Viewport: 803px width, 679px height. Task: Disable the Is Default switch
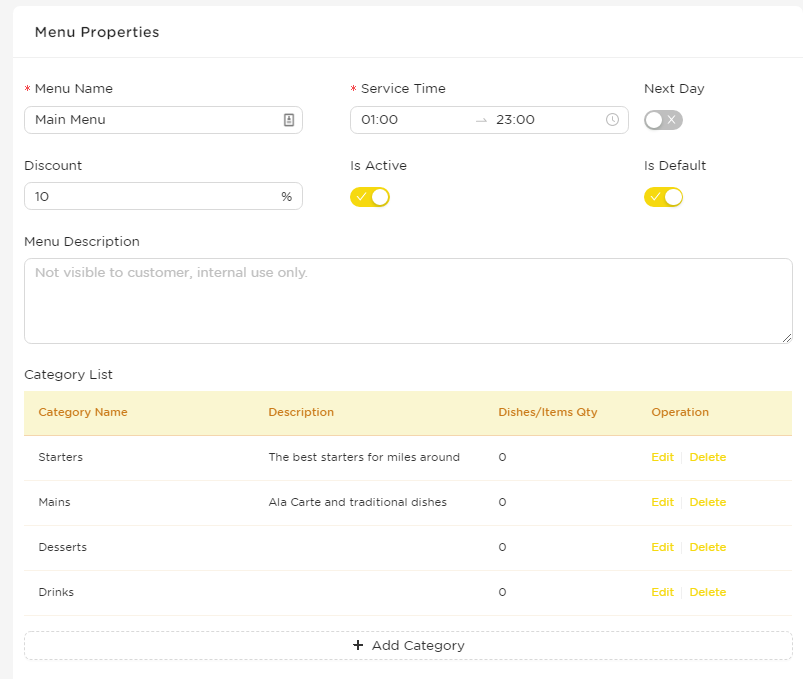coord(663,197)
